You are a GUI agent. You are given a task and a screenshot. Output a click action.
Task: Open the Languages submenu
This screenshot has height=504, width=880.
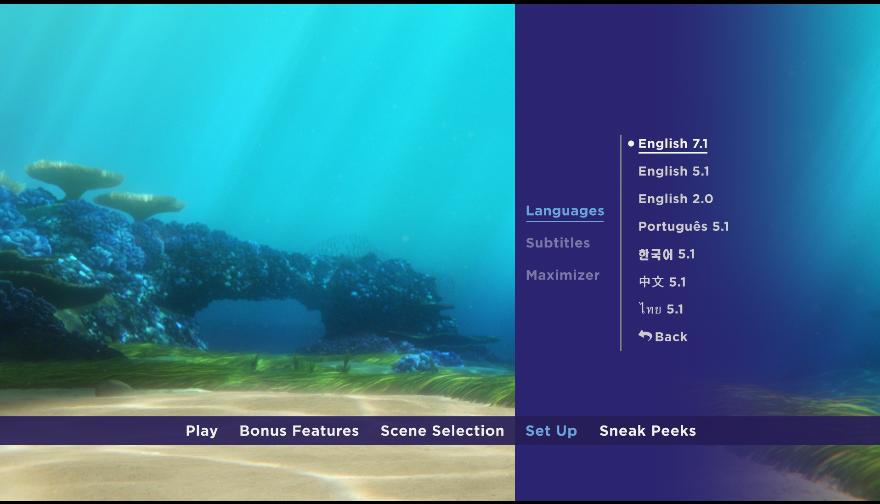tap(565, 211)
